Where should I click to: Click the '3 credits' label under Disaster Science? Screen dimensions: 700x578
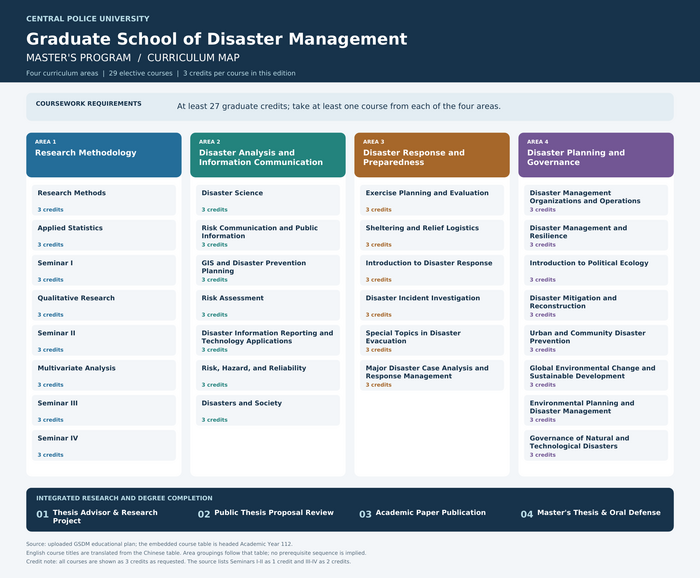click(x=214, y=210)
